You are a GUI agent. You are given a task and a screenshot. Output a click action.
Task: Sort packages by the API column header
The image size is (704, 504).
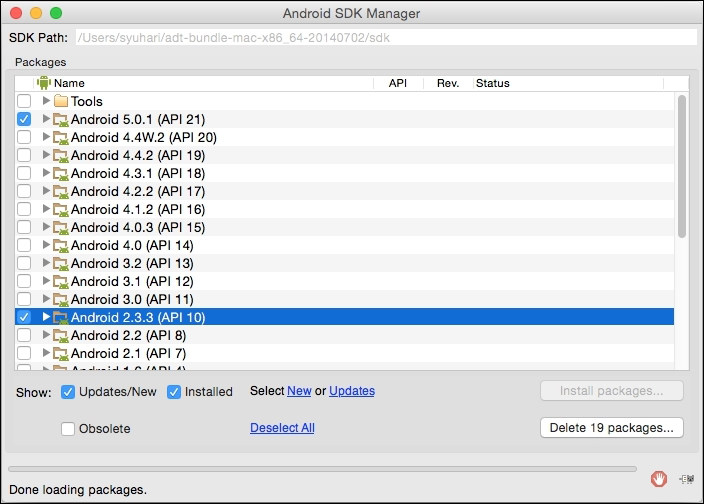pyautogui.click(x=397, y=83)
